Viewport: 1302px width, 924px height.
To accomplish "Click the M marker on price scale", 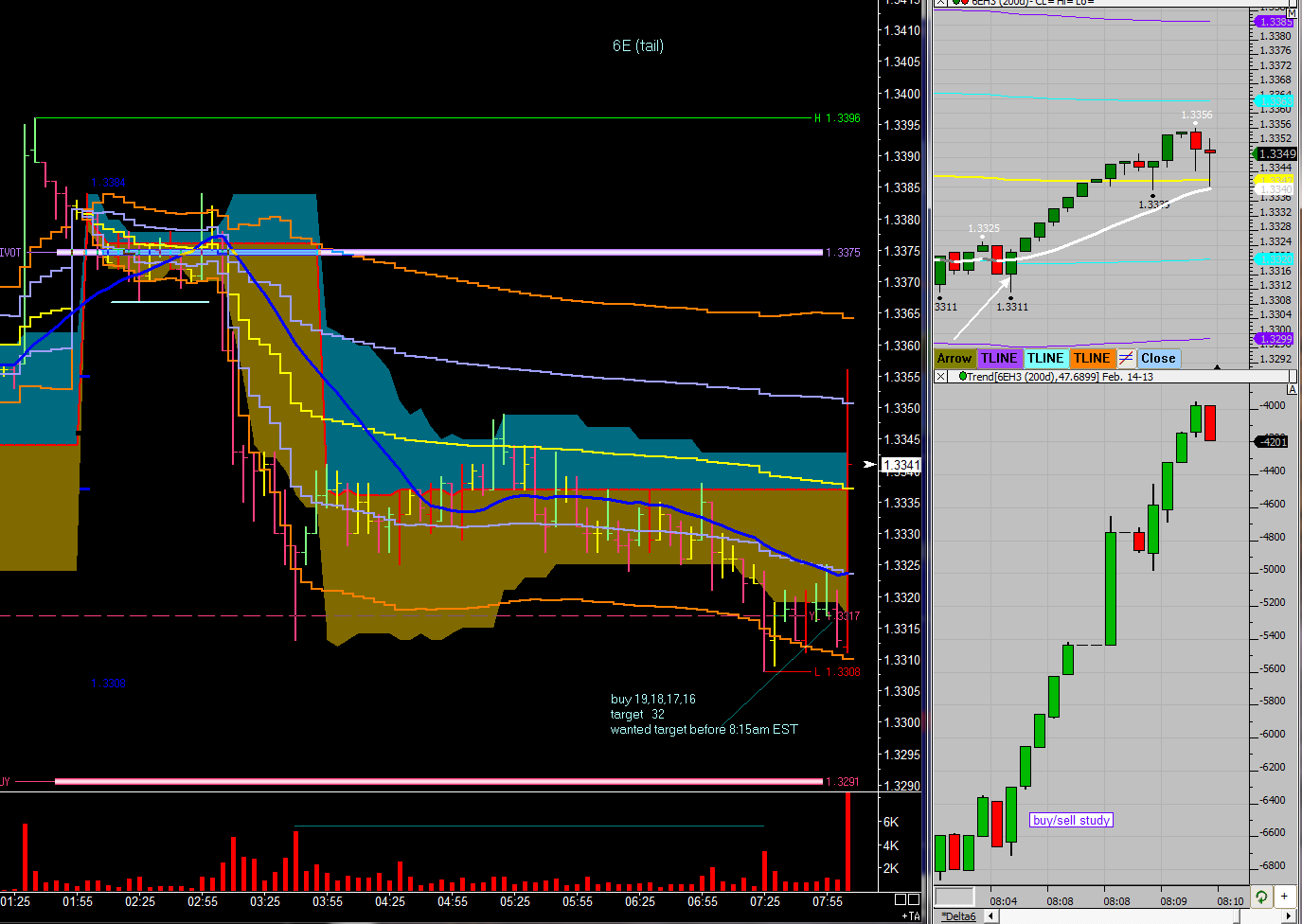I will (x=1292, y=13).
